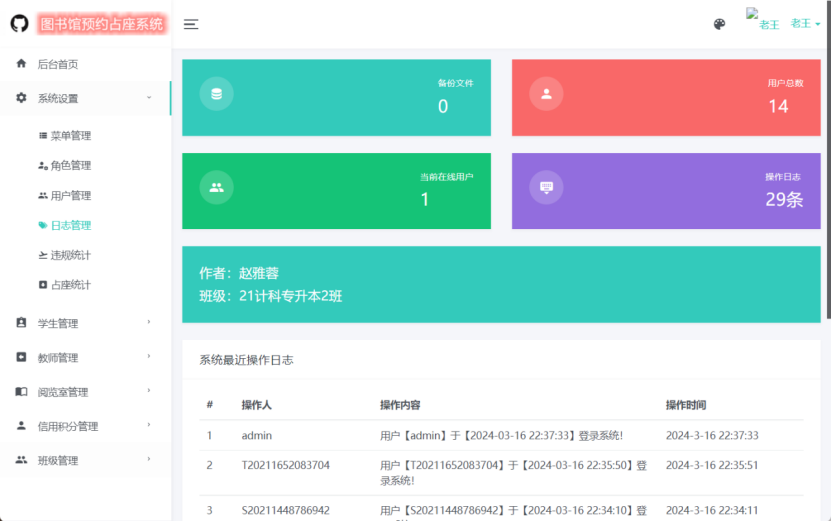Click the 当前在线用户 value 1
Viewport: 831px width, 521px height.
[x=425, y=200]
